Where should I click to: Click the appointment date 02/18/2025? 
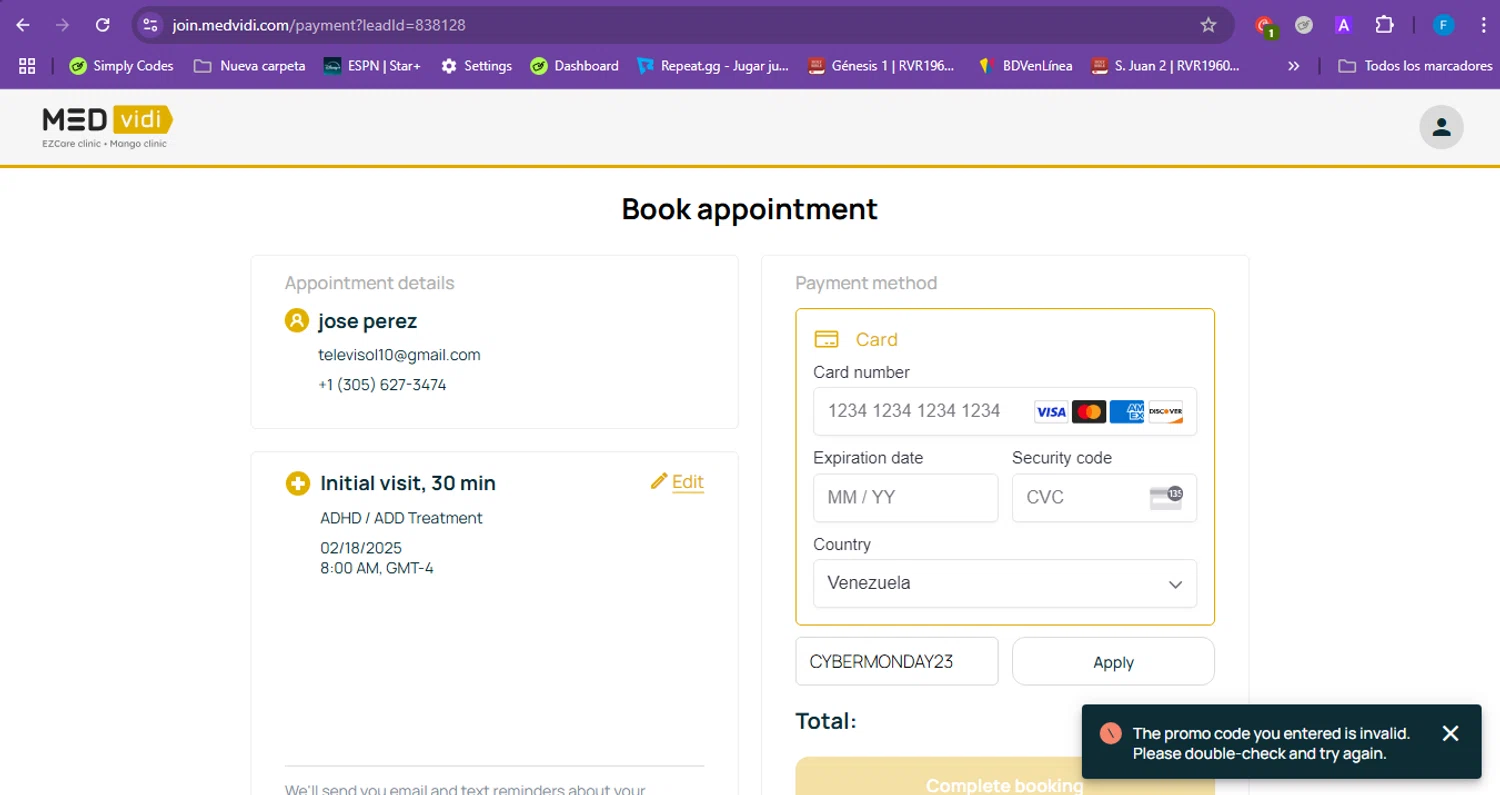[361, 548]
